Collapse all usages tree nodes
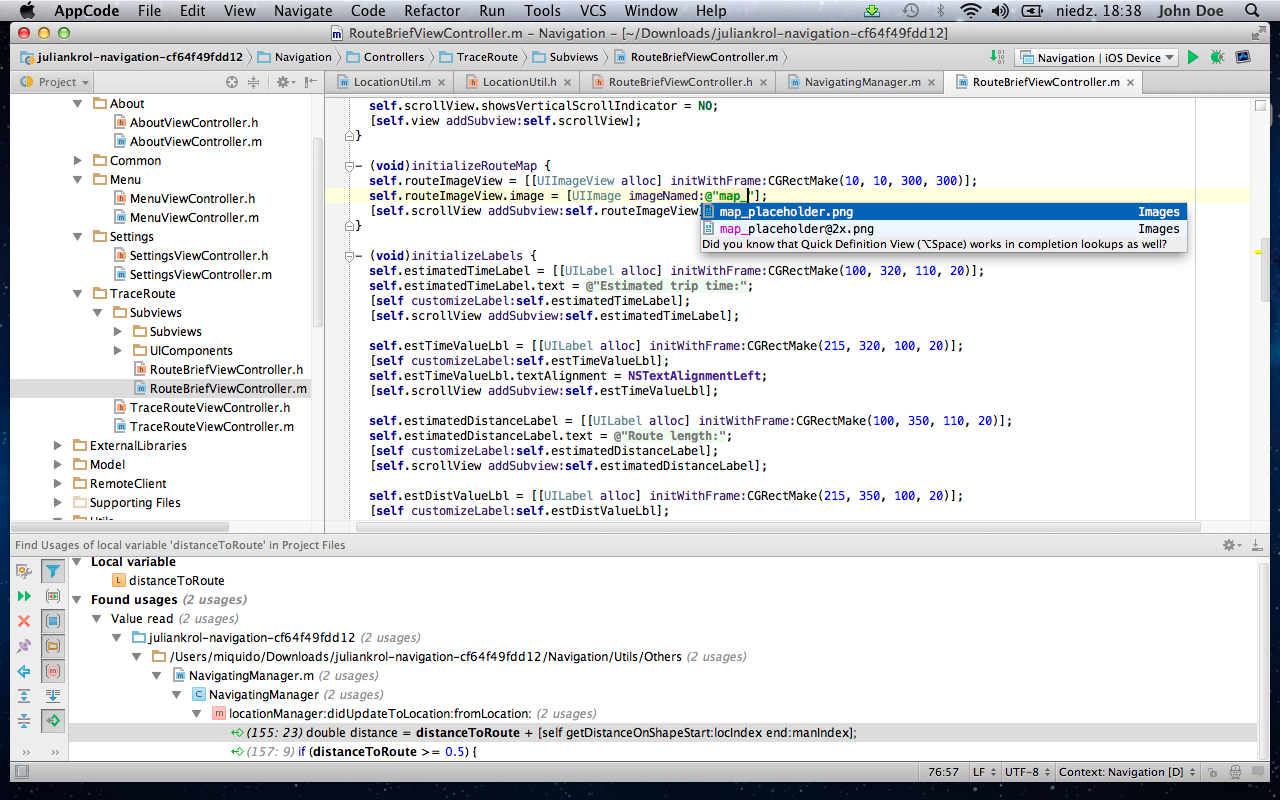Screen dimensions: 1280x800 click(24, 721)
